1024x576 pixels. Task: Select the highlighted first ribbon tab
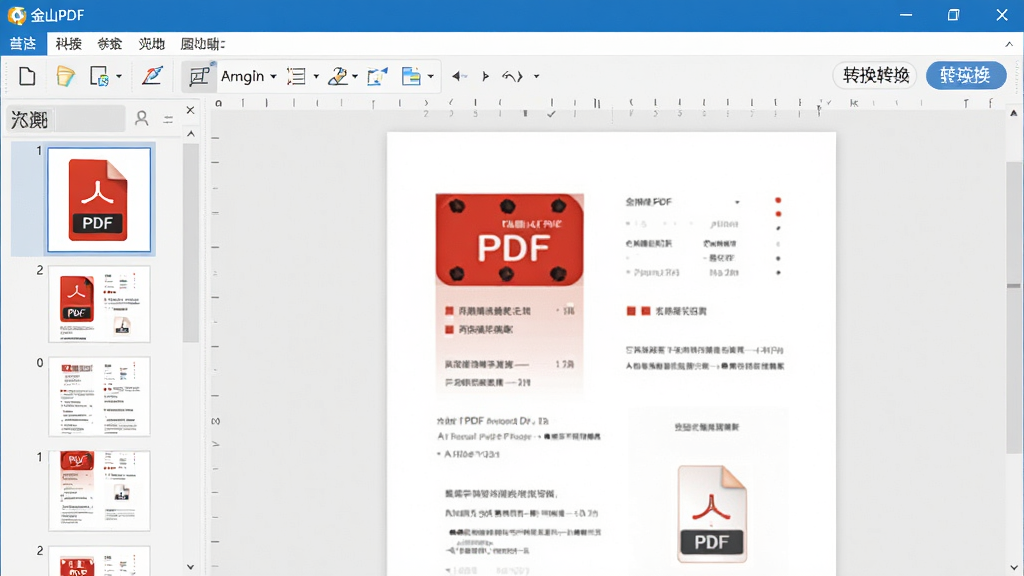click(23, 44)
